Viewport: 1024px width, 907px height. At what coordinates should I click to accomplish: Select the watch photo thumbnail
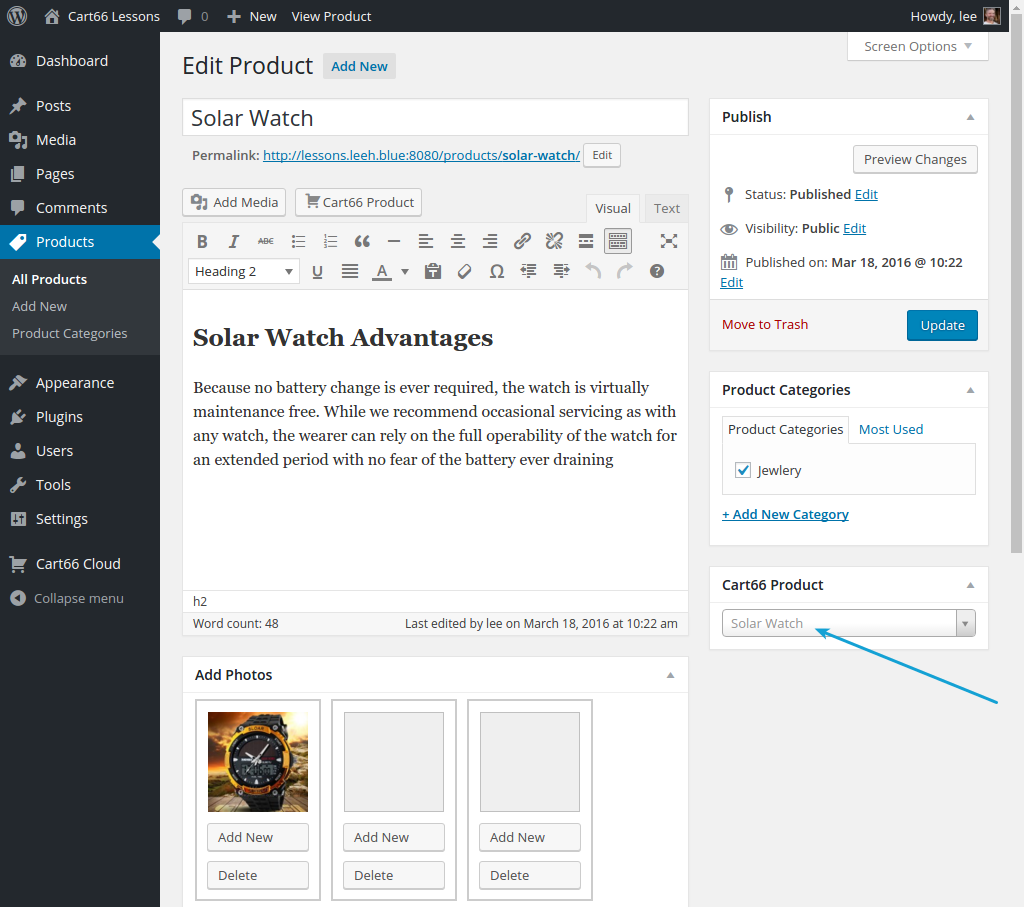pos(258,762)
